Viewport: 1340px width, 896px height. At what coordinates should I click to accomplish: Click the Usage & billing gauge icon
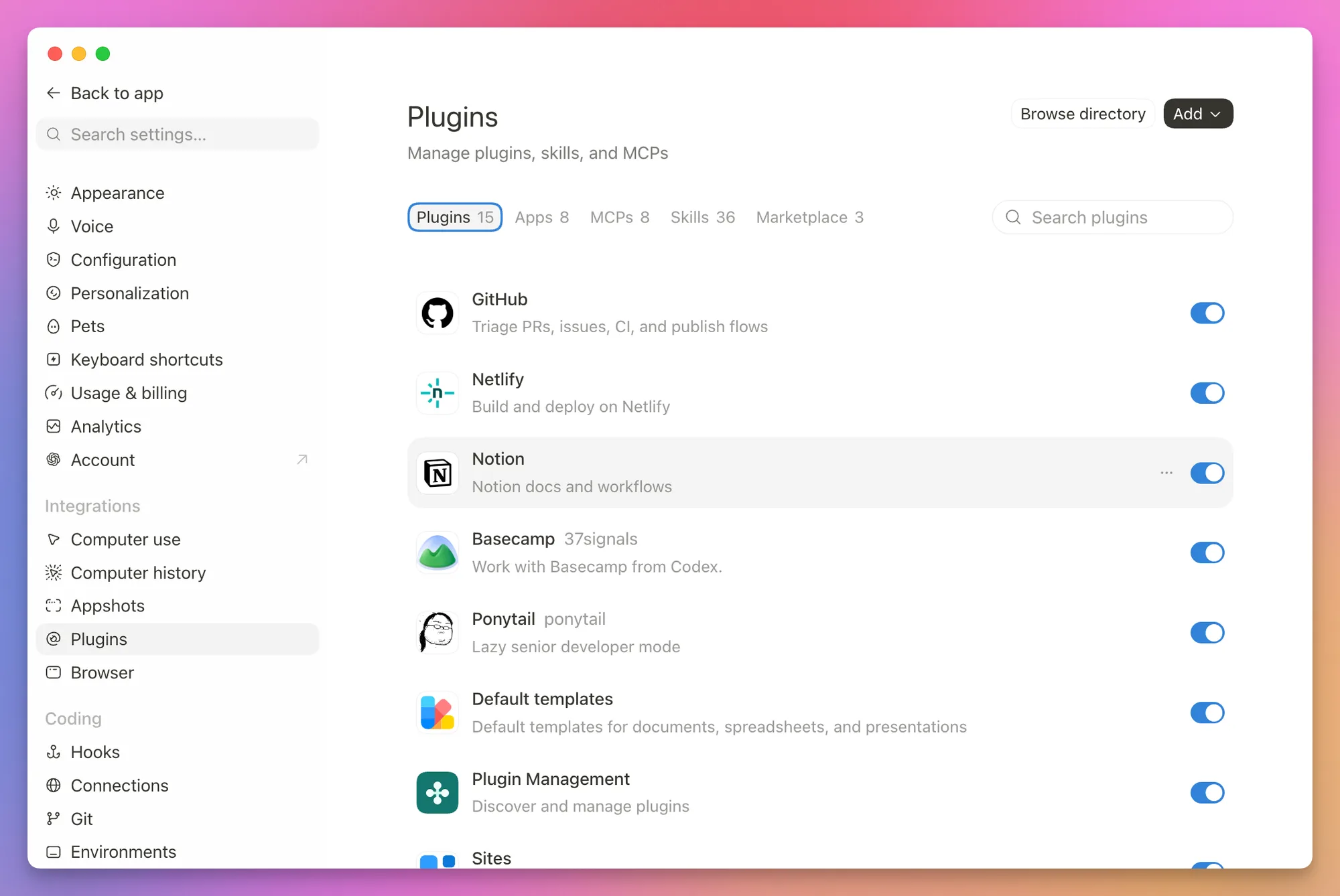click(x=54, y=393)
